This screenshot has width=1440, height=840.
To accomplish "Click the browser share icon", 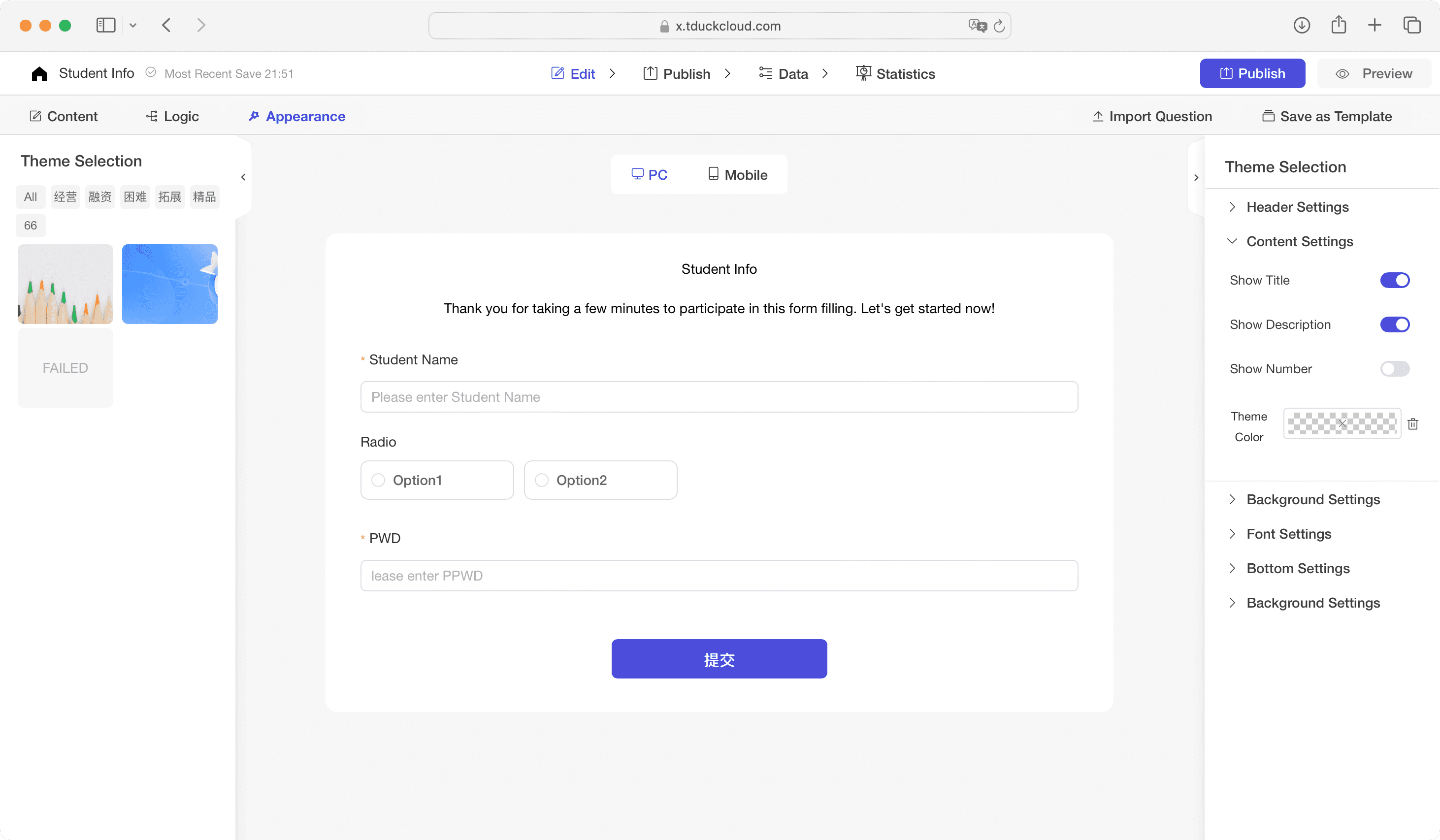I will [1338, 25].
